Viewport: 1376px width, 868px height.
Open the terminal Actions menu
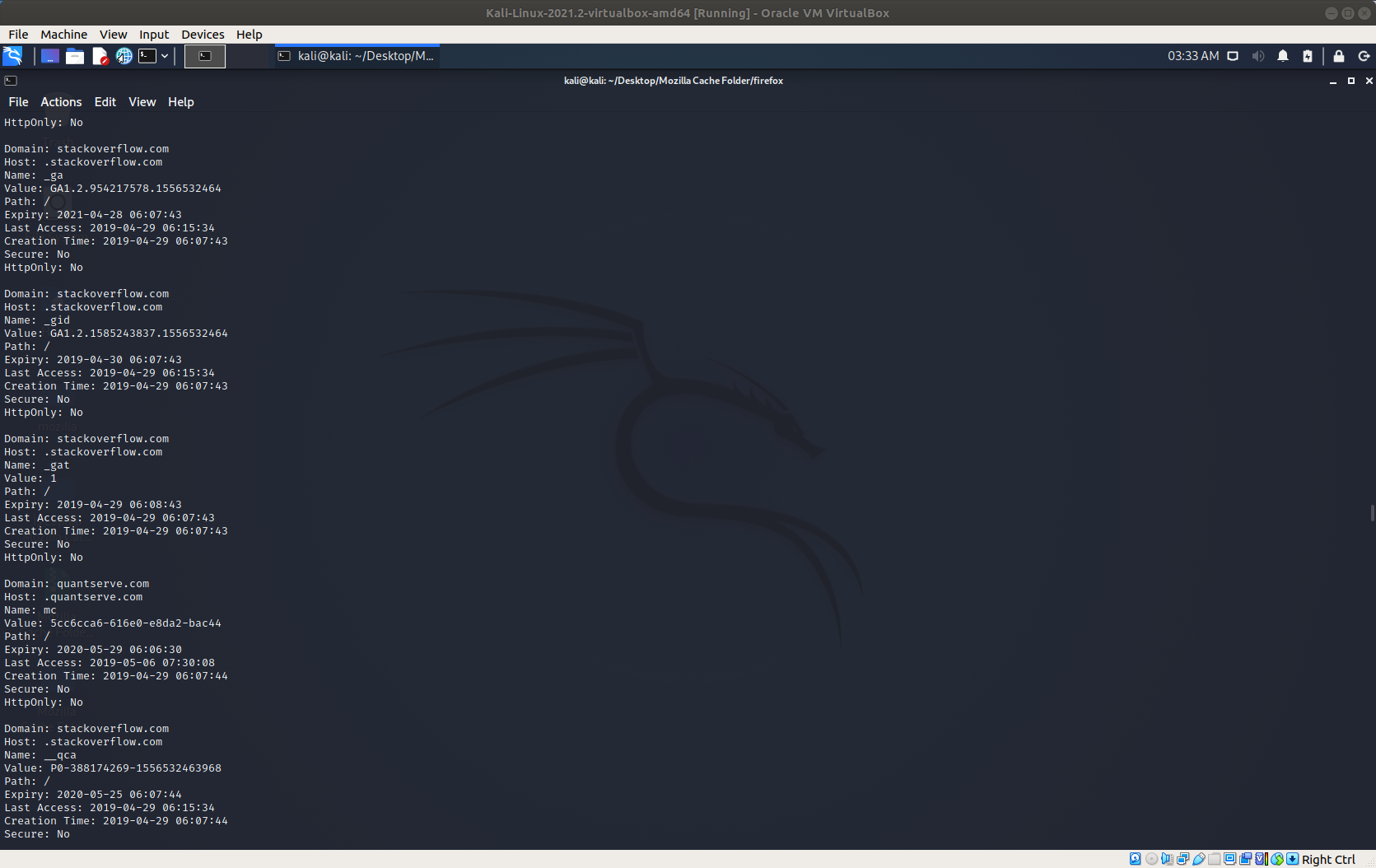click(61, 102)
